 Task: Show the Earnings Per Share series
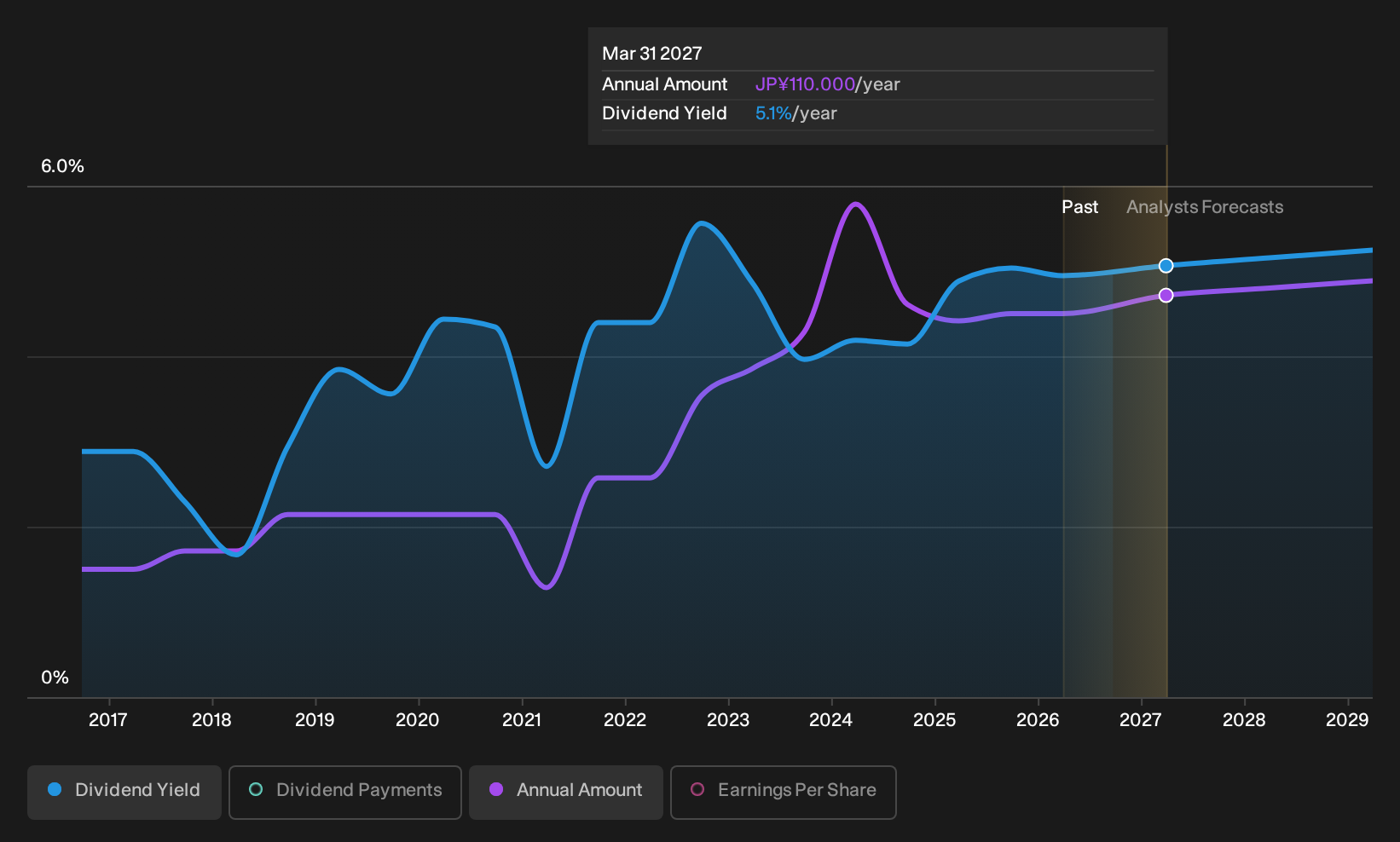(784, 793)
